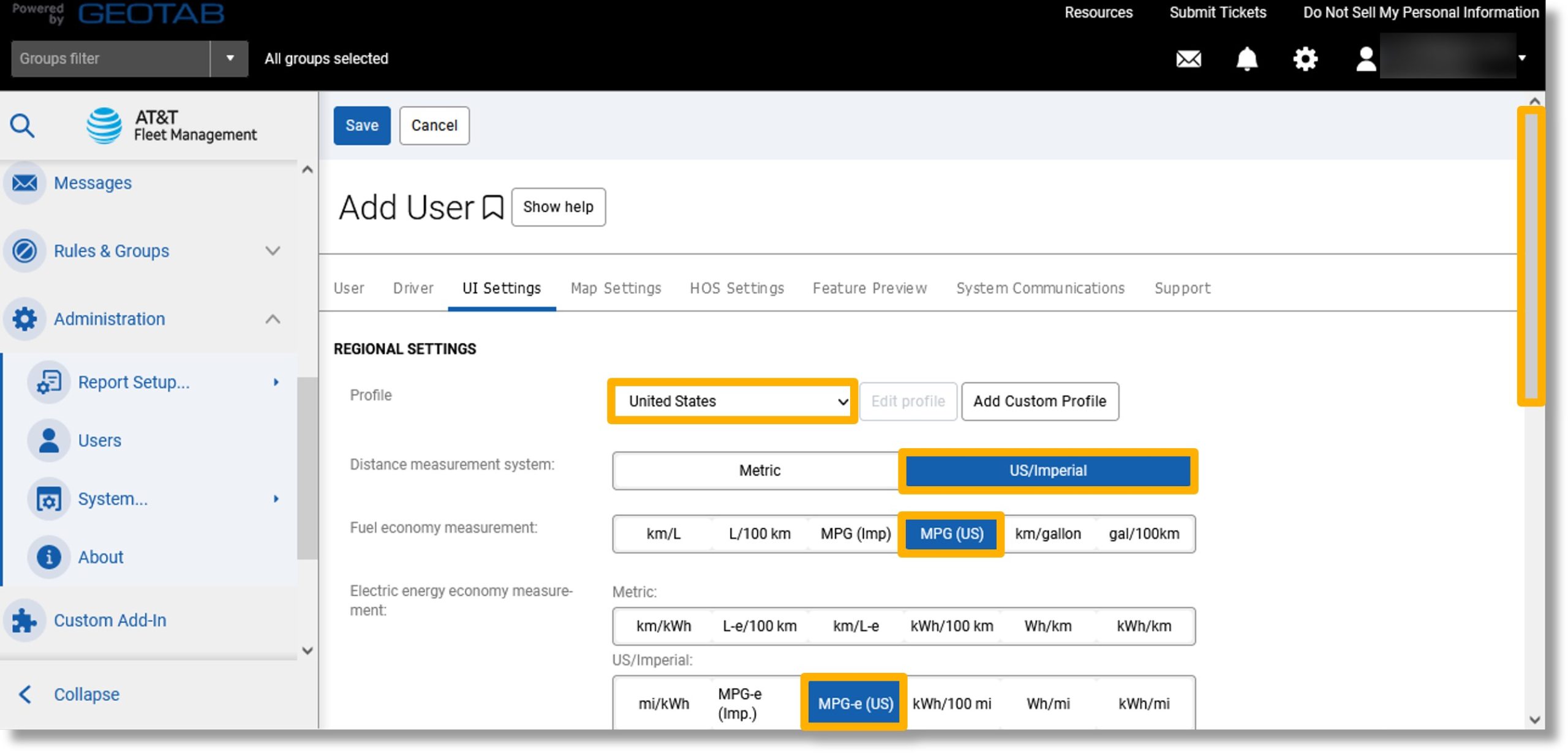Screen dimensions: 1568x753
Task: Open the settings gear in header
Action: pyautogui.click(x=1305, y=59)
